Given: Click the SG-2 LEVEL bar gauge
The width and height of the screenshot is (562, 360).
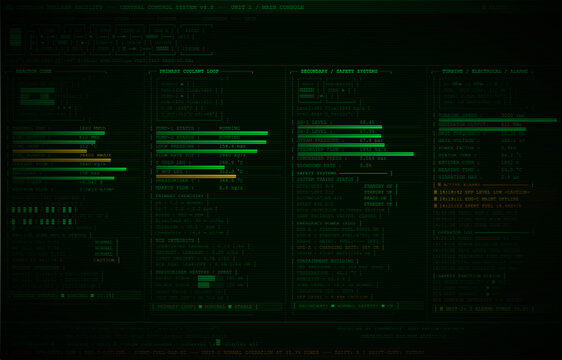Looking at the screenshot, I should point(339,136).
